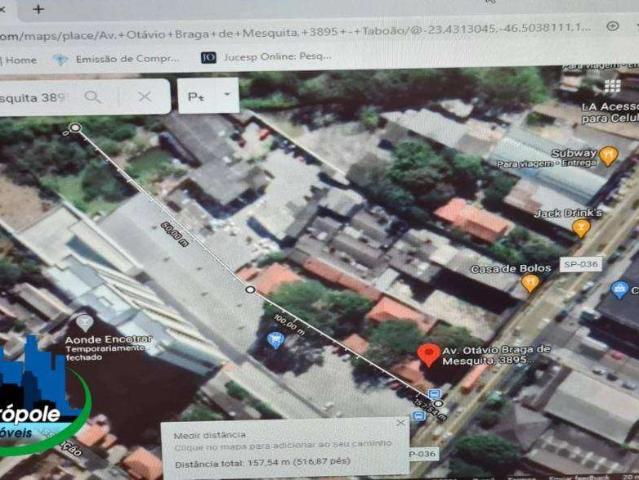Open the Subway restaurant pin

click(x=608, y=156)
